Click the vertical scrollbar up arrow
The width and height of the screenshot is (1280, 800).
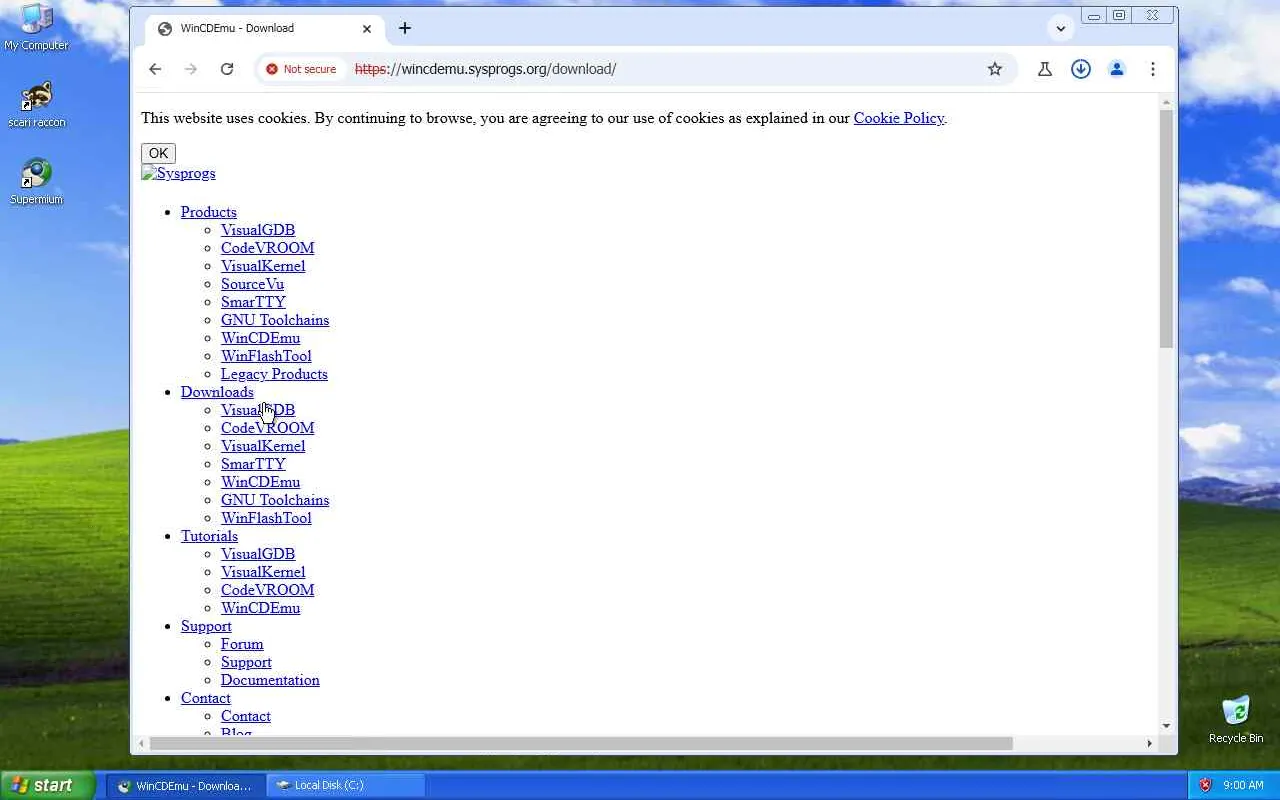click(1166, 102)
